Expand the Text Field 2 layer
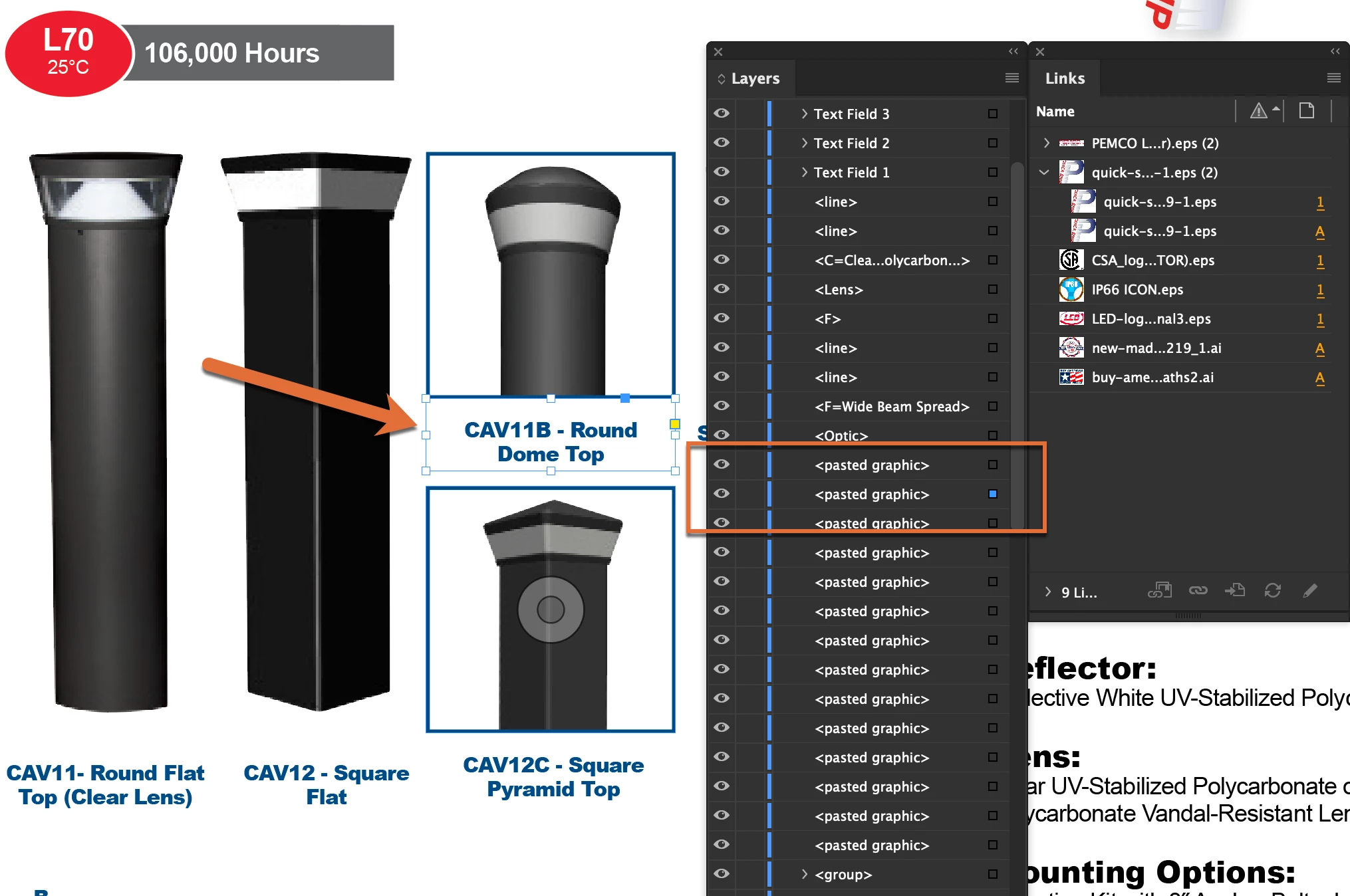Viewport: 1350px width, 896px height. tap(804, 143)
